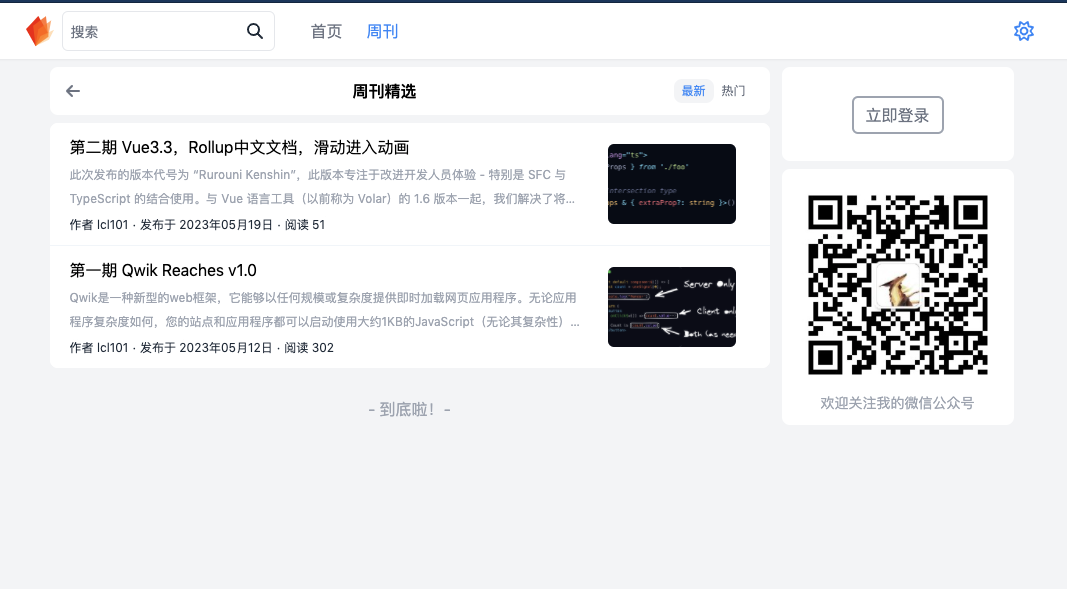Open article 第一期 Qwik Reaches v1.0
The image size is (1067, 589).
click(163, 271)
